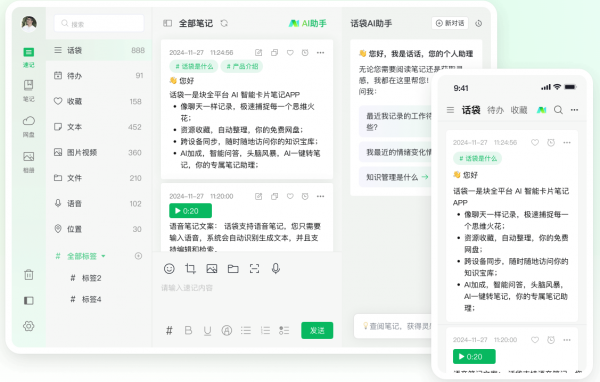The height and width of the screenshot is (382, 600).
Task: Select the 文件 files category
Action: click(99, 178)
